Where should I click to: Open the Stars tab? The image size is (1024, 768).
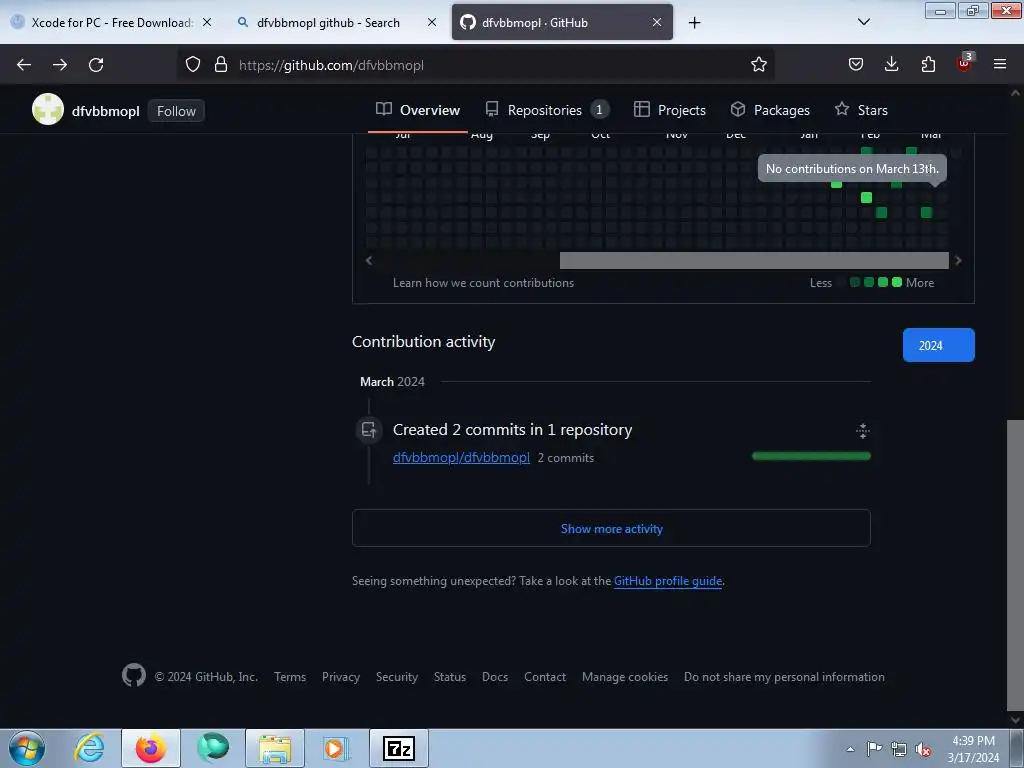click(x=861, y=110)
